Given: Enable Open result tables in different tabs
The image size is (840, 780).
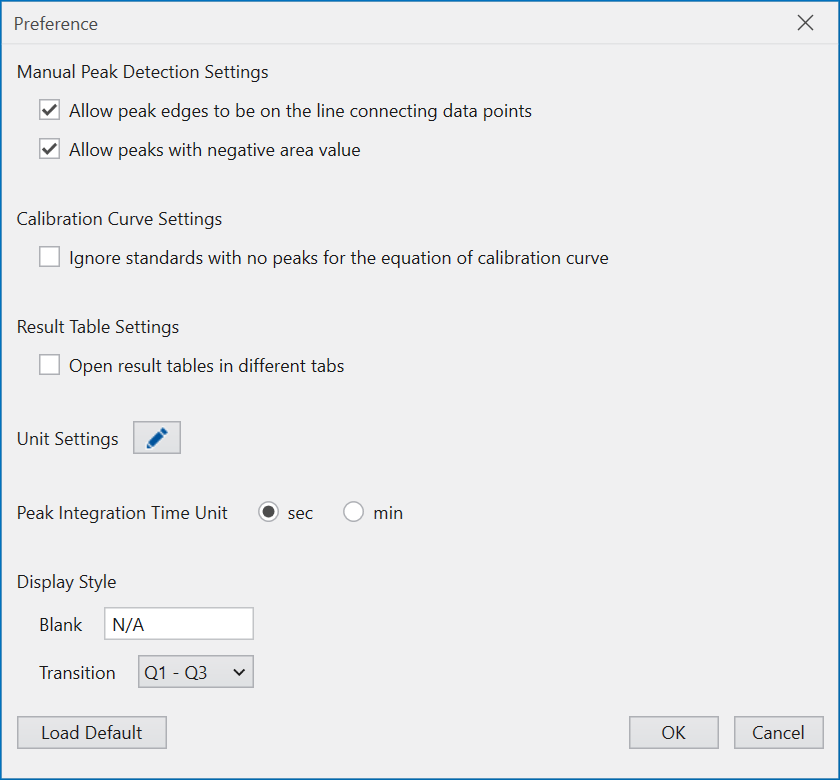Looking at the screenshot, I should tap(50, 366).
